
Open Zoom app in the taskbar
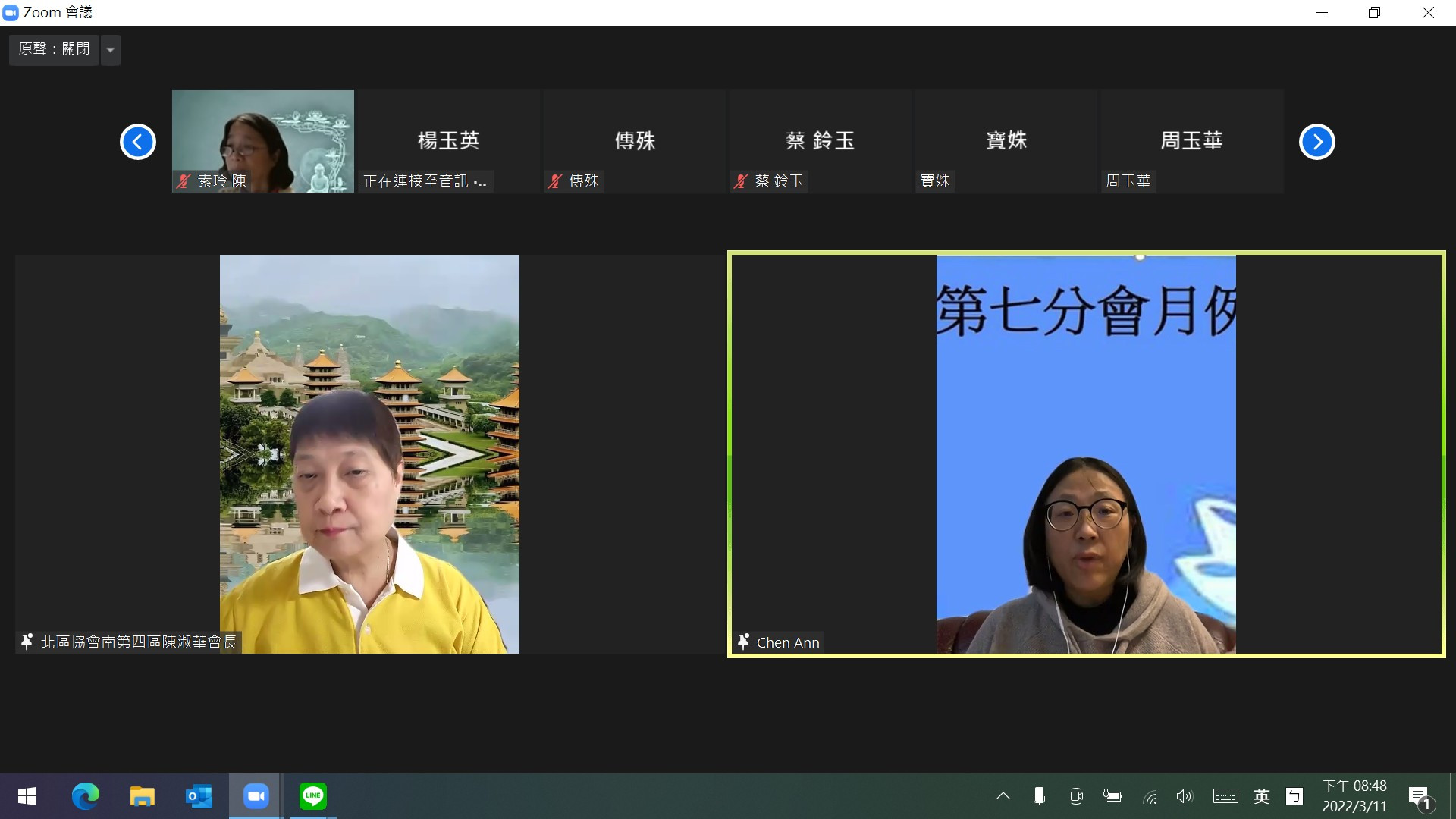[256, 795]
